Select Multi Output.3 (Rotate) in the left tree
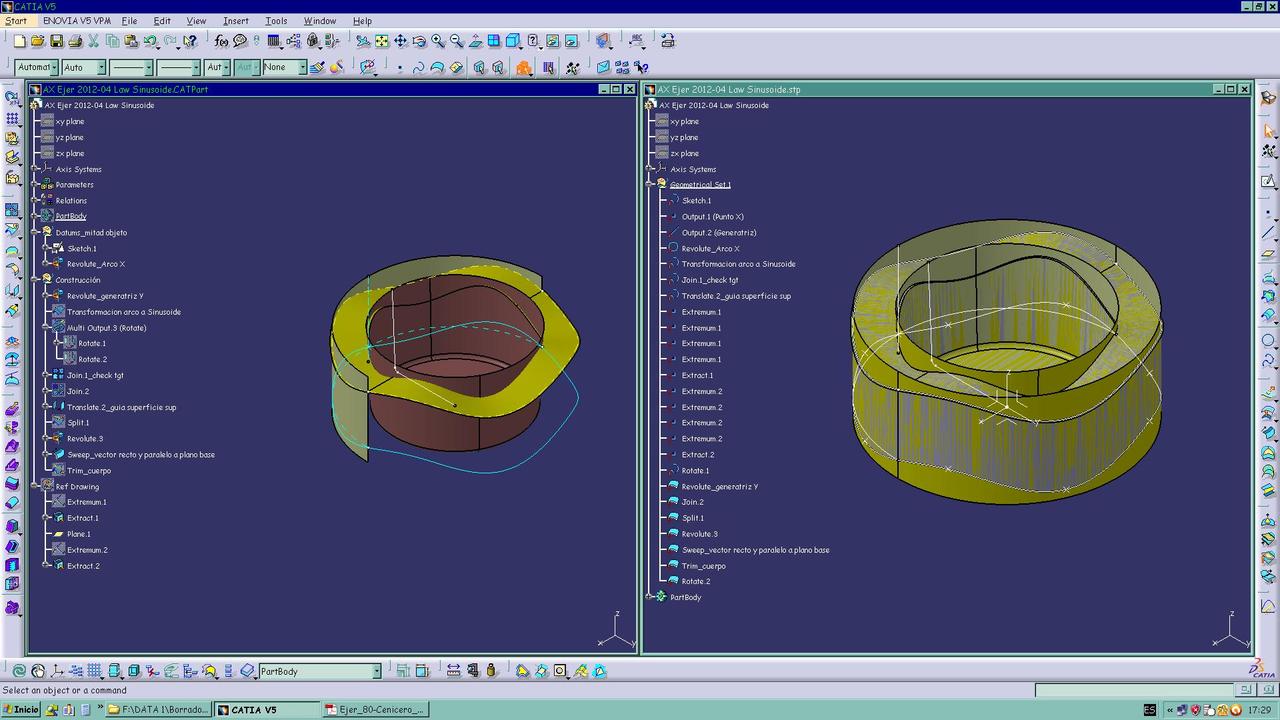 (x=107, y=328)
